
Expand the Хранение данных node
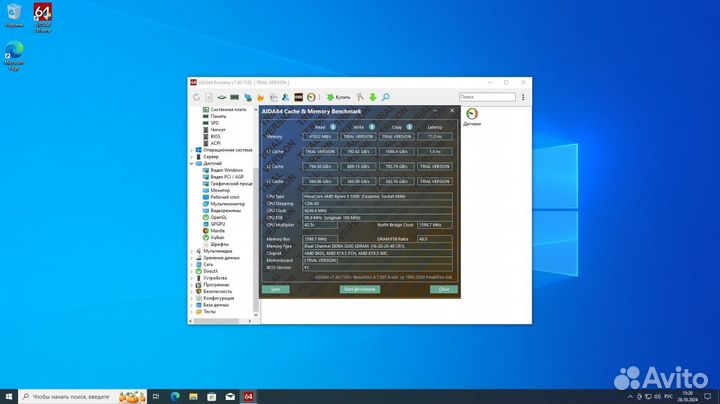191,258
